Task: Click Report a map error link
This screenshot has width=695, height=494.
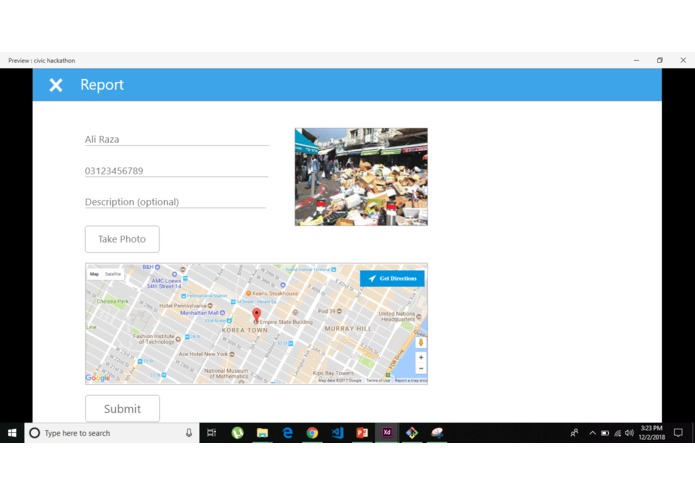Action: pyautogui.click(x=411, y=380)
